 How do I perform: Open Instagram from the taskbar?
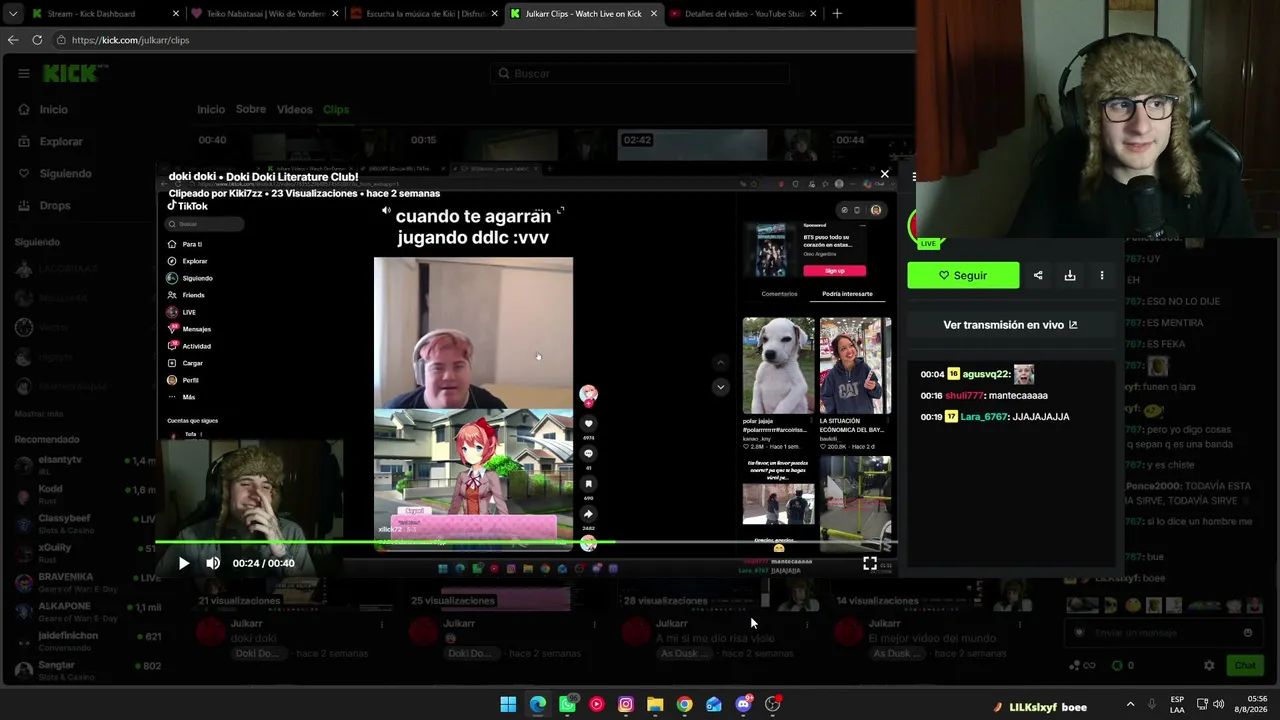click(626, 704)
